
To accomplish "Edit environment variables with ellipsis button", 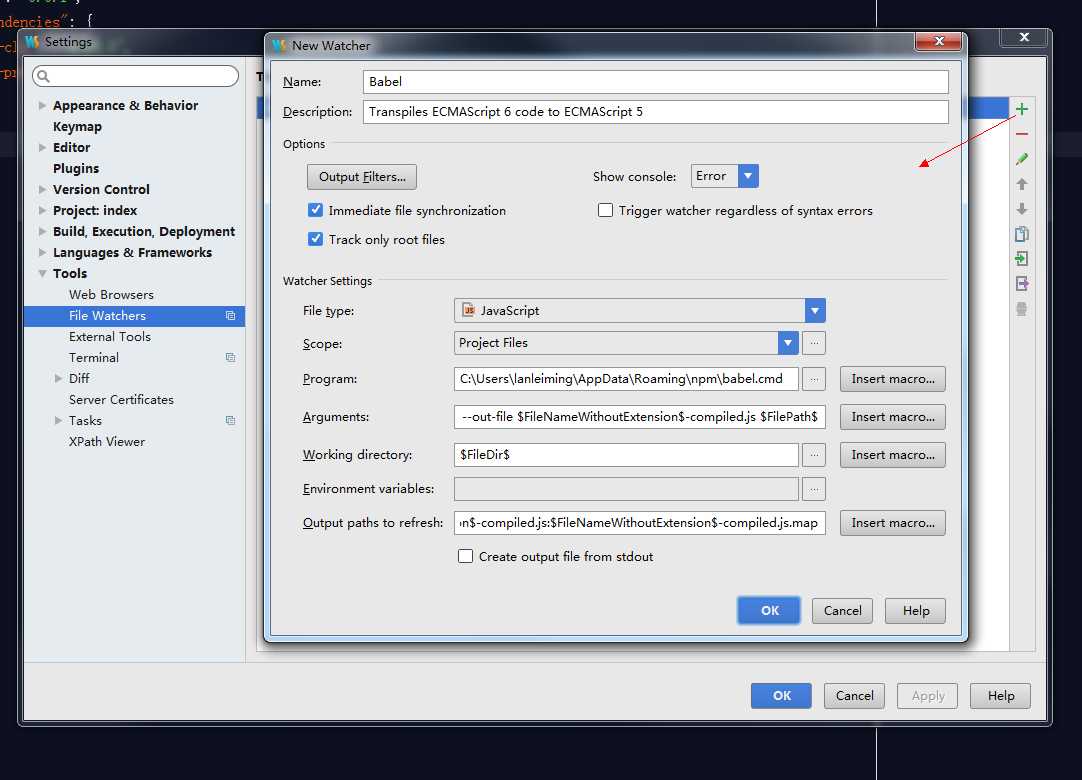I will coord(814,489).
